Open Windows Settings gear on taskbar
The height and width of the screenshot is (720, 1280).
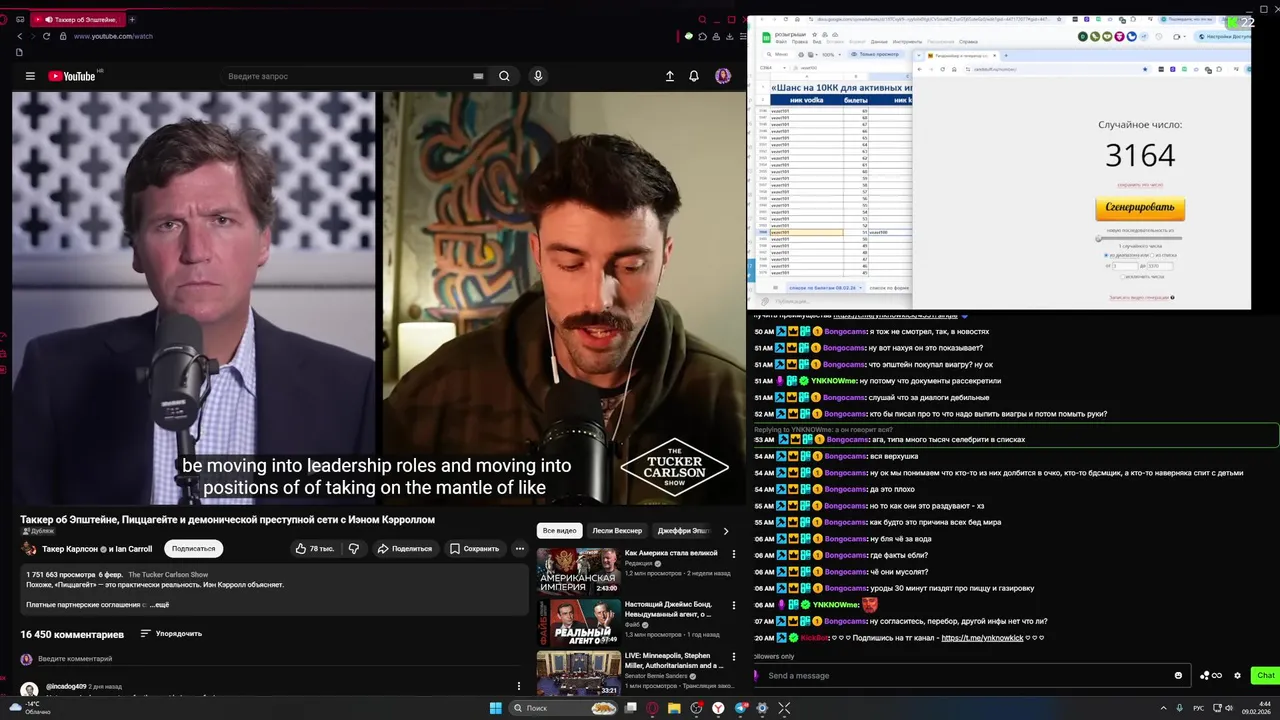click(762, 708)
